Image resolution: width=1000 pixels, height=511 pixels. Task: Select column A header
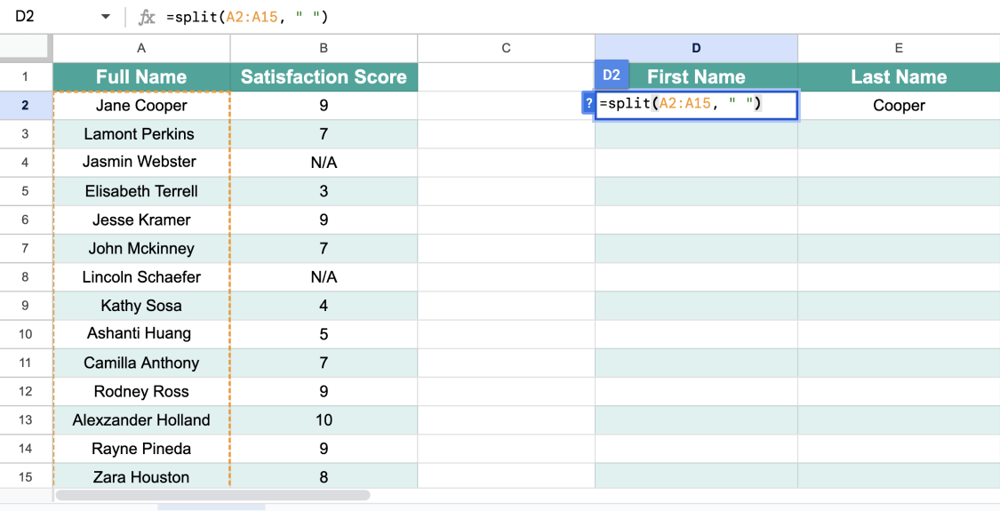pyautogui.click(x=141, y=48)
